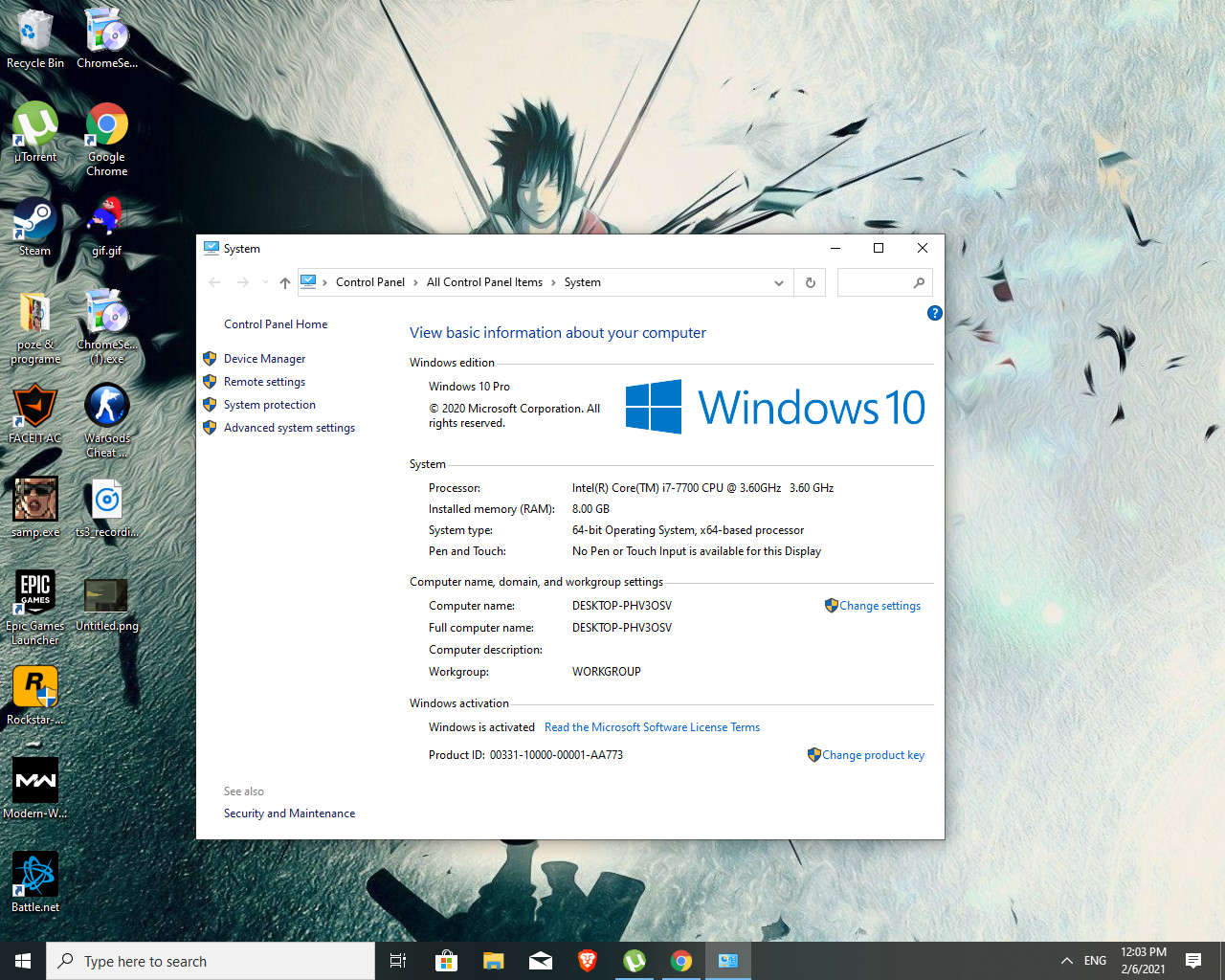Open the Rockstar desktop shortcut
This screenshot has width=1225, height=980.
(35, 695)
